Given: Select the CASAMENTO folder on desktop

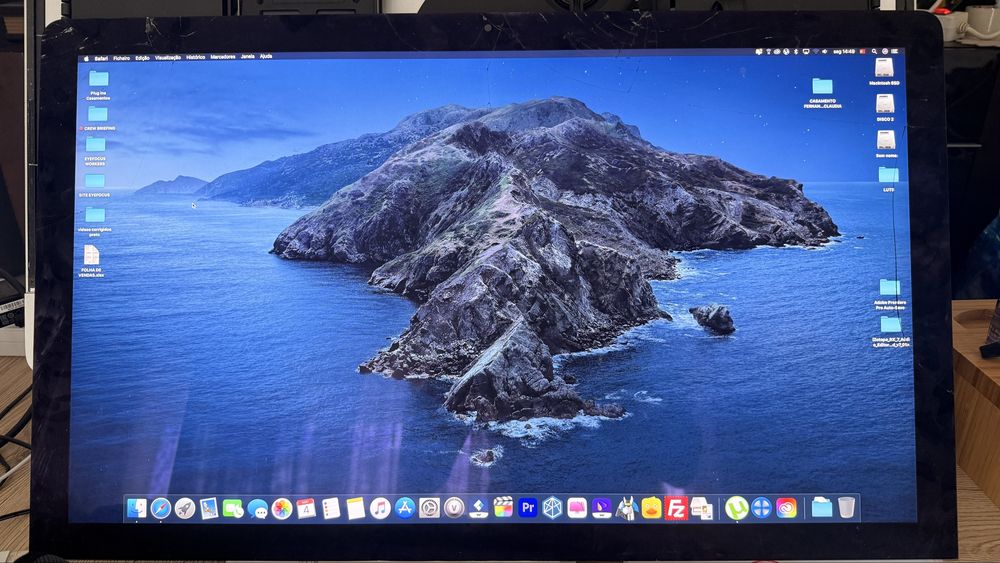Looking at the screenshot, I should (x=823, y=86).
